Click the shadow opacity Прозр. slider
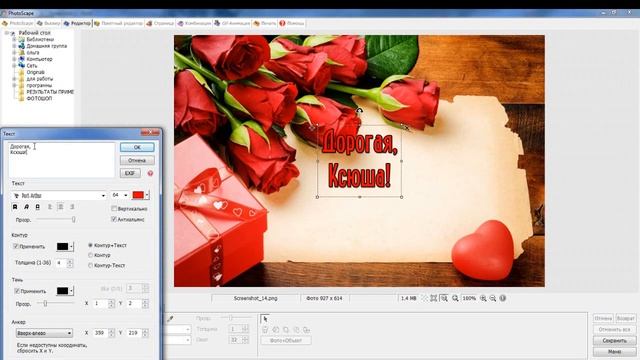Image resolution: width=640 pixels, height=360 pixels. pyautogui.click(x=56, y=303)
